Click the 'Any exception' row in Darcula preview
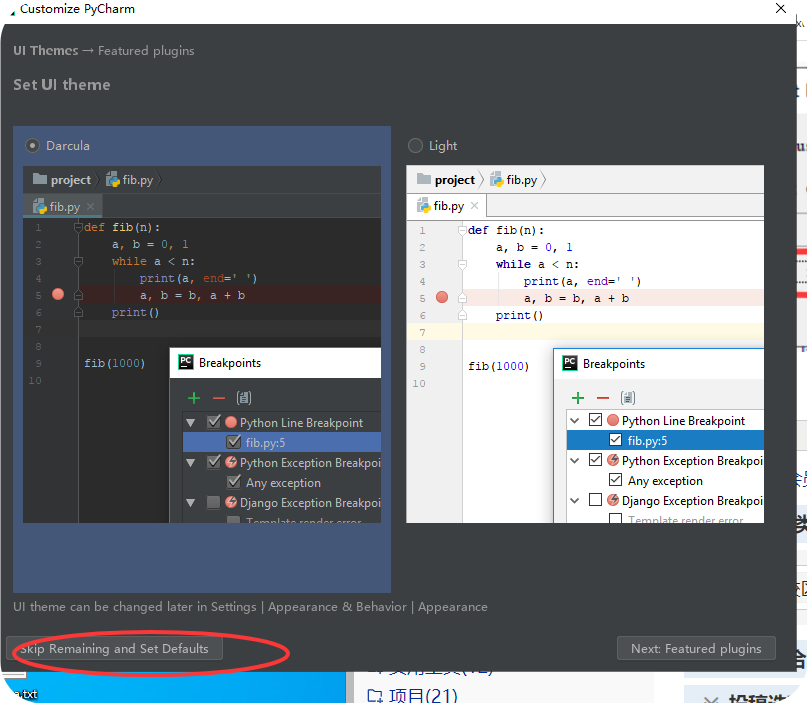The image size is (807, 703). tap(283, 482)
